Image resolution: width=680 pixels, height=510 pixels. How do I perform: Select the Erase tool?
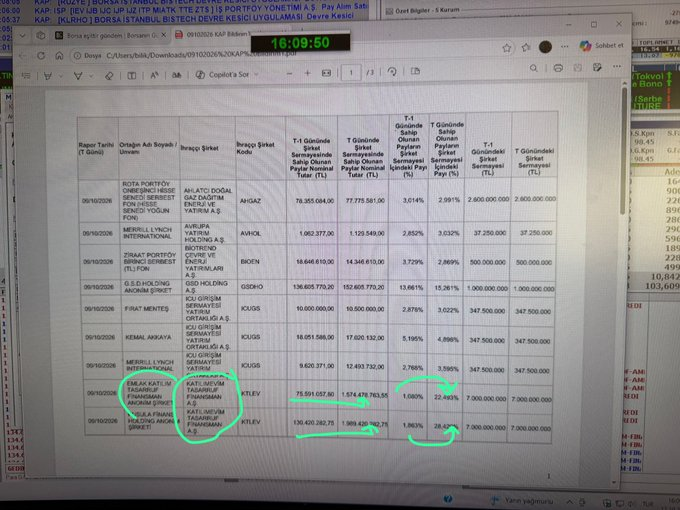(x=109, y=76)
